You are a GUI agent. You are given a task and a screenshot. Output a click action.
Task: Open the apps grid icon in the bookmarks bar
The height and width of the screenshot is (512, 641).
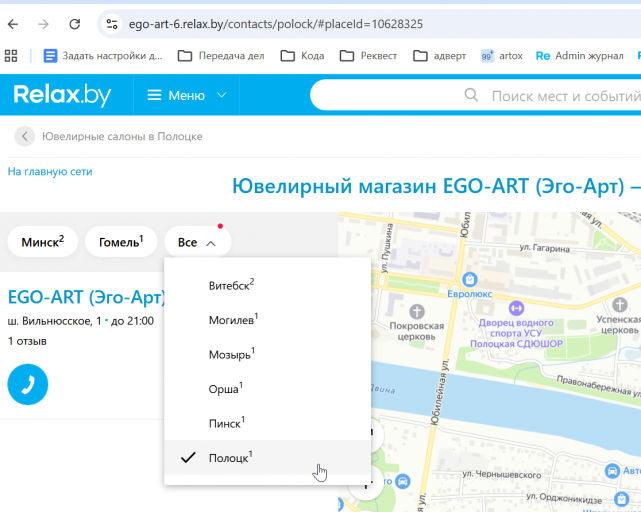pos(11,56)
